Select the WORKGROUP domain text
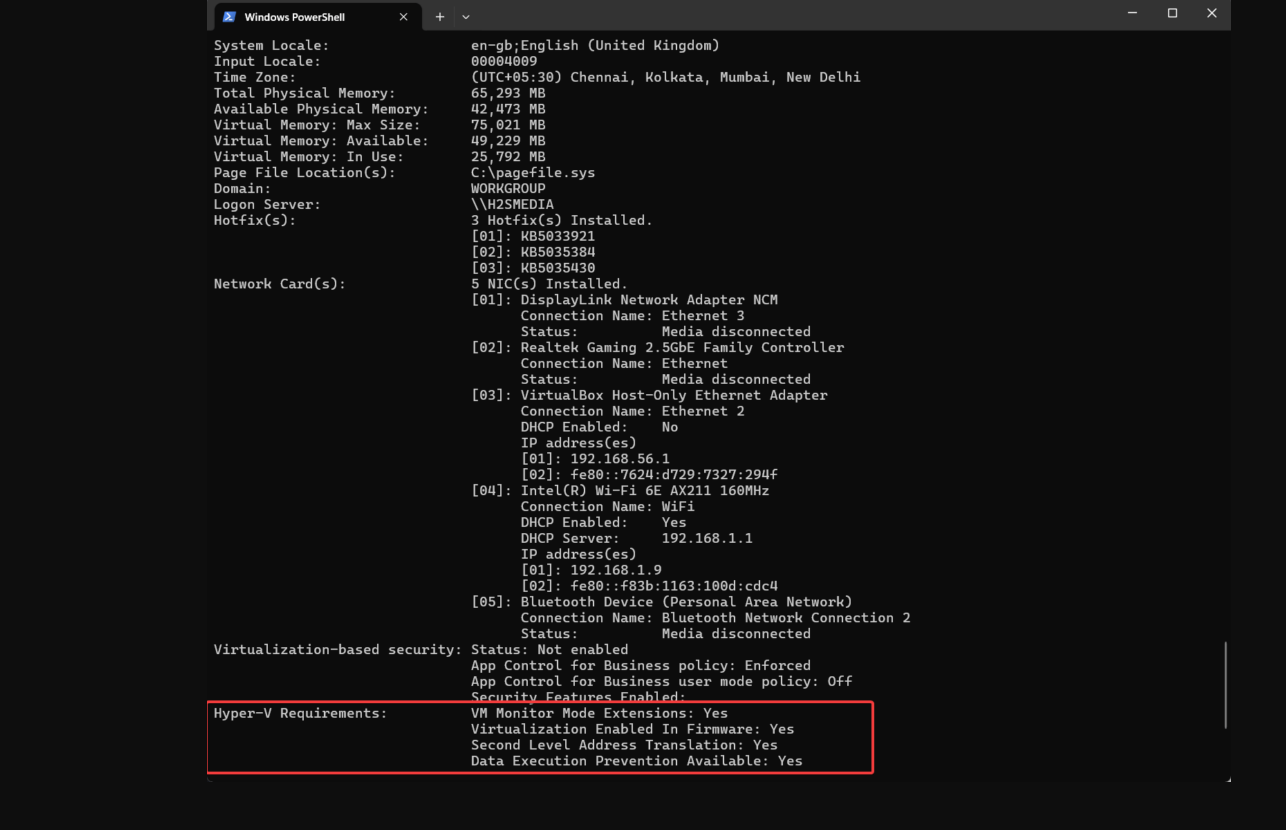 pos(508,188)
